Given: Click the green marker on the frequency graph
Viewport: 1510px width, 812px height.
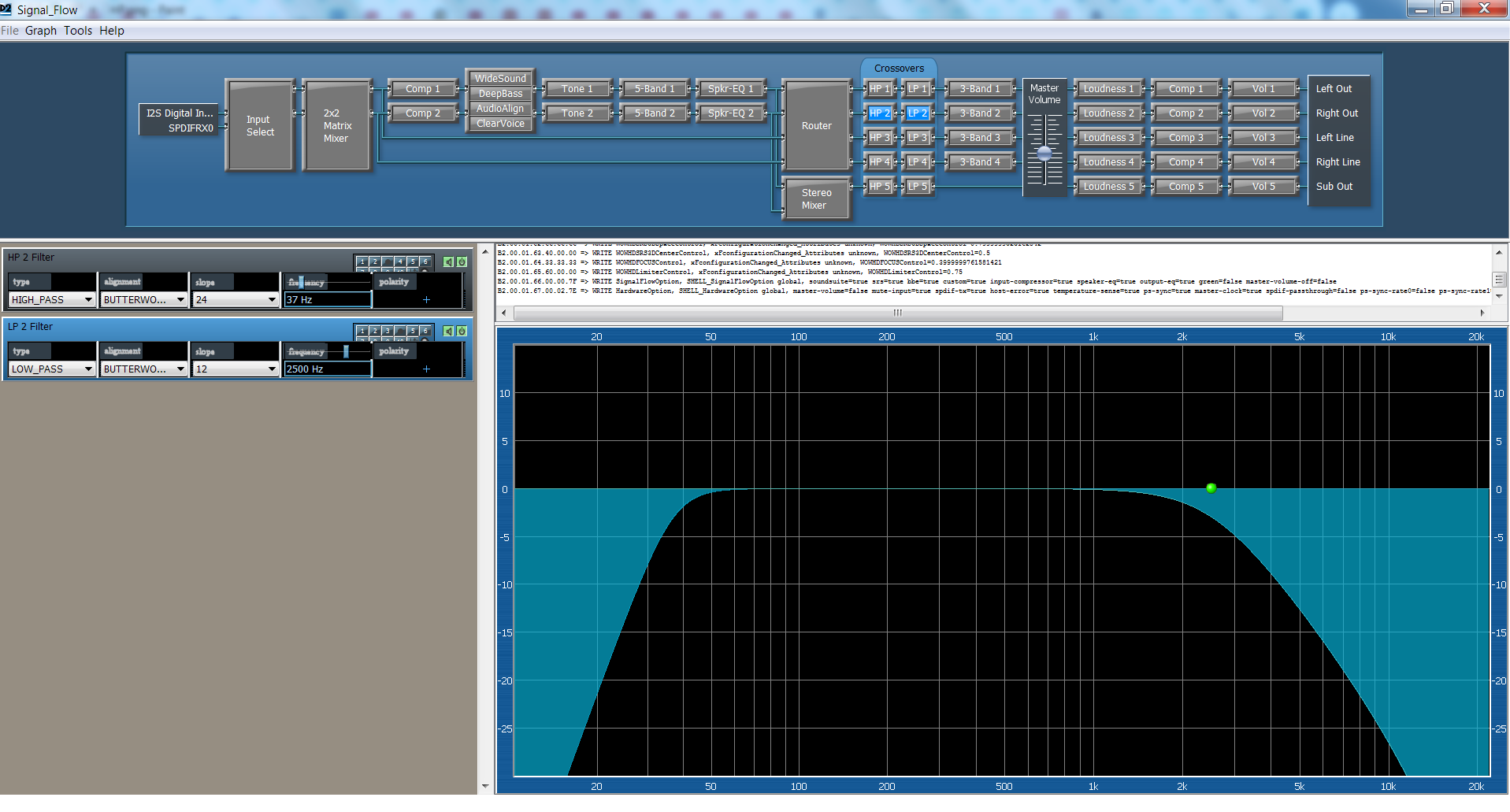Looking at the screenshot, I should (1211, 488).
